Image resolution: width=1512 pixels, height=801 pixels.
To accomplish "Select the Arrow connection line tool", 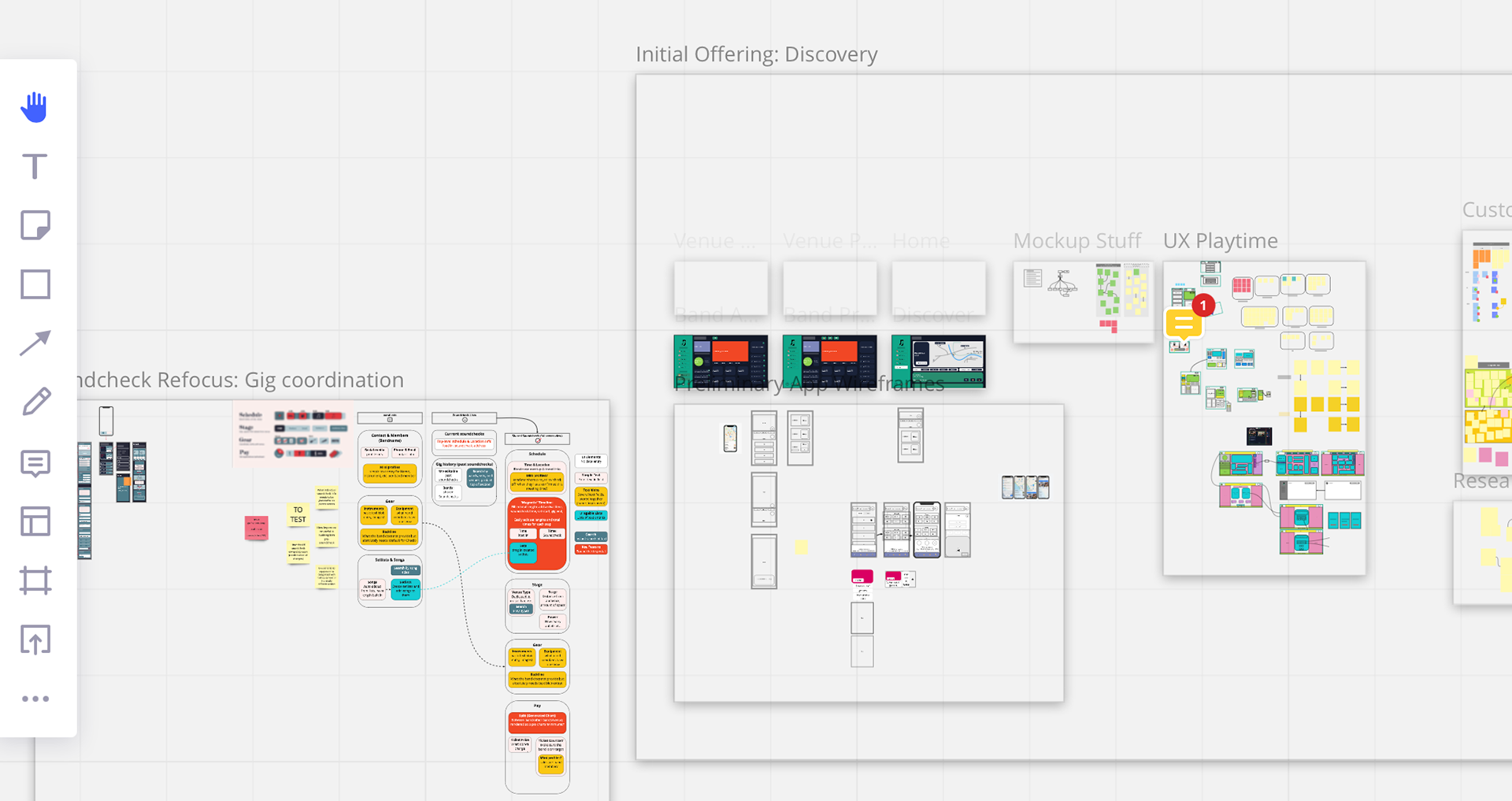I will (x=35, y=343).
